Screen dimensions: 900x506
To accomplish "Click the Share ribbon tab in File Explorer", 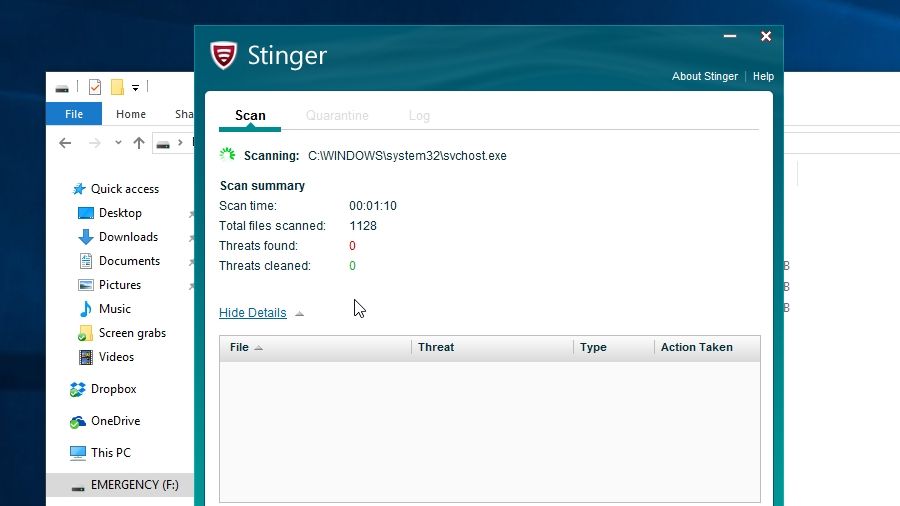I will pos(183,114).
